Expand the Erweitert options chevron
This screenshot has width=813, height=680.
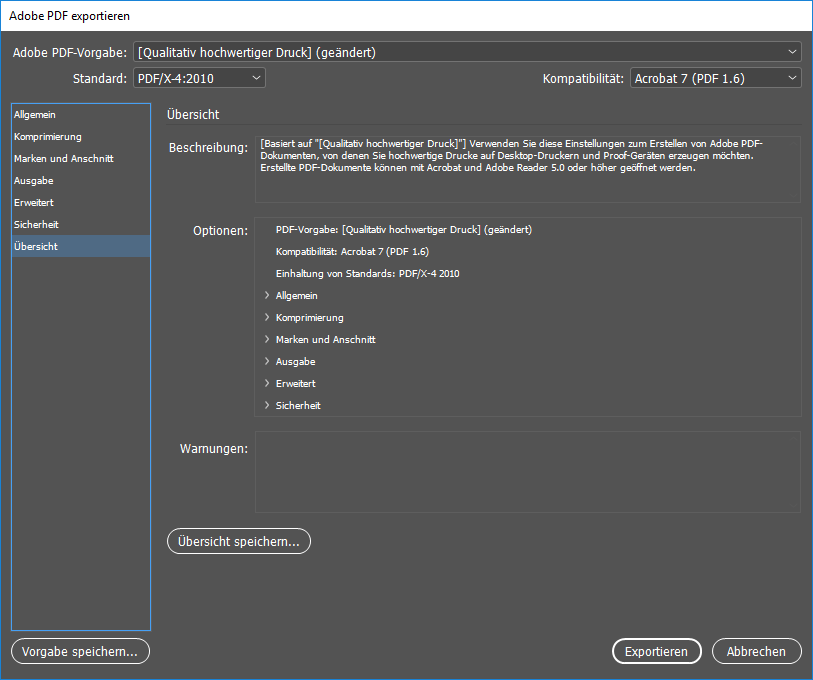pyautogui.click(x=267, y=383)
